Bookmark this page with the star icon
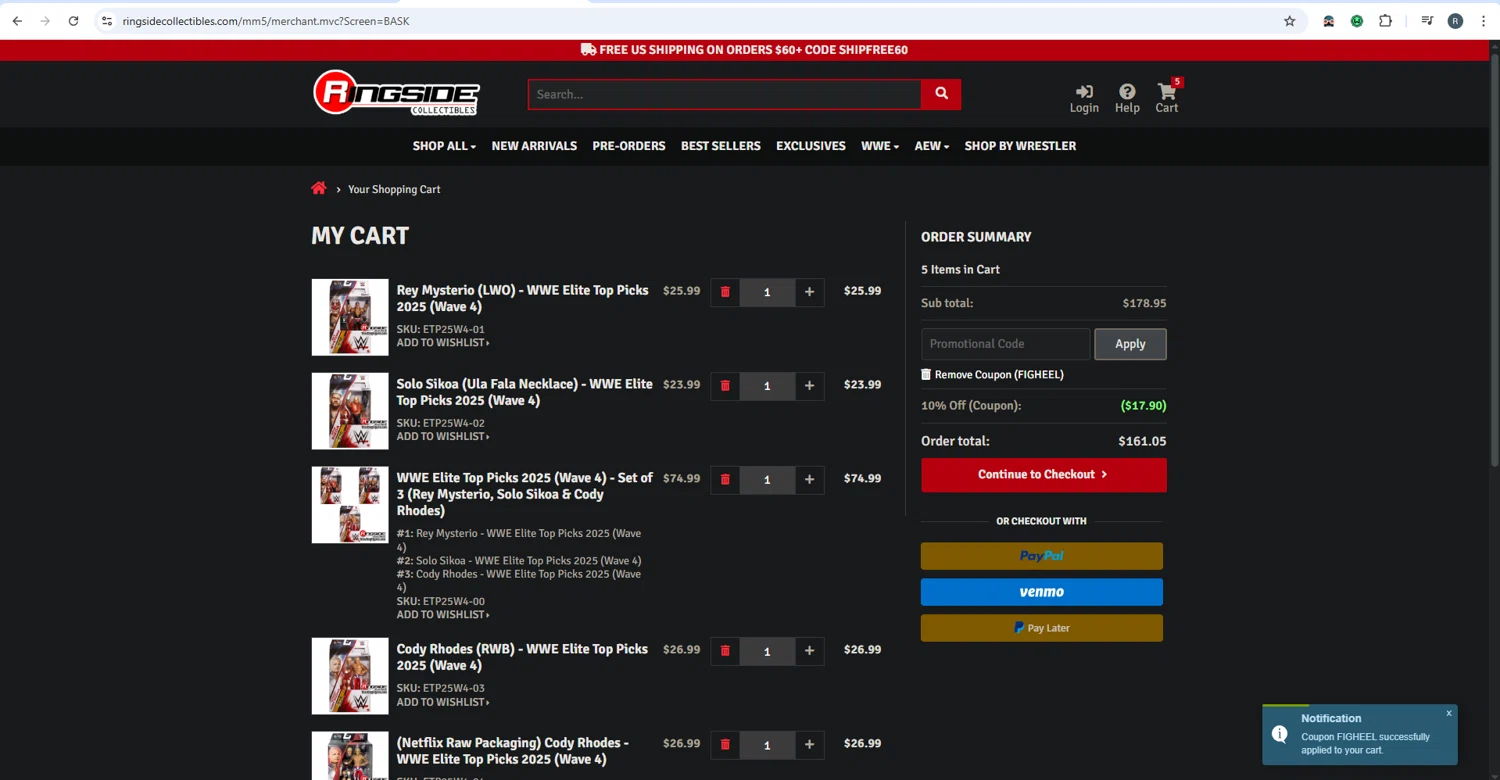 (1290, 21)
